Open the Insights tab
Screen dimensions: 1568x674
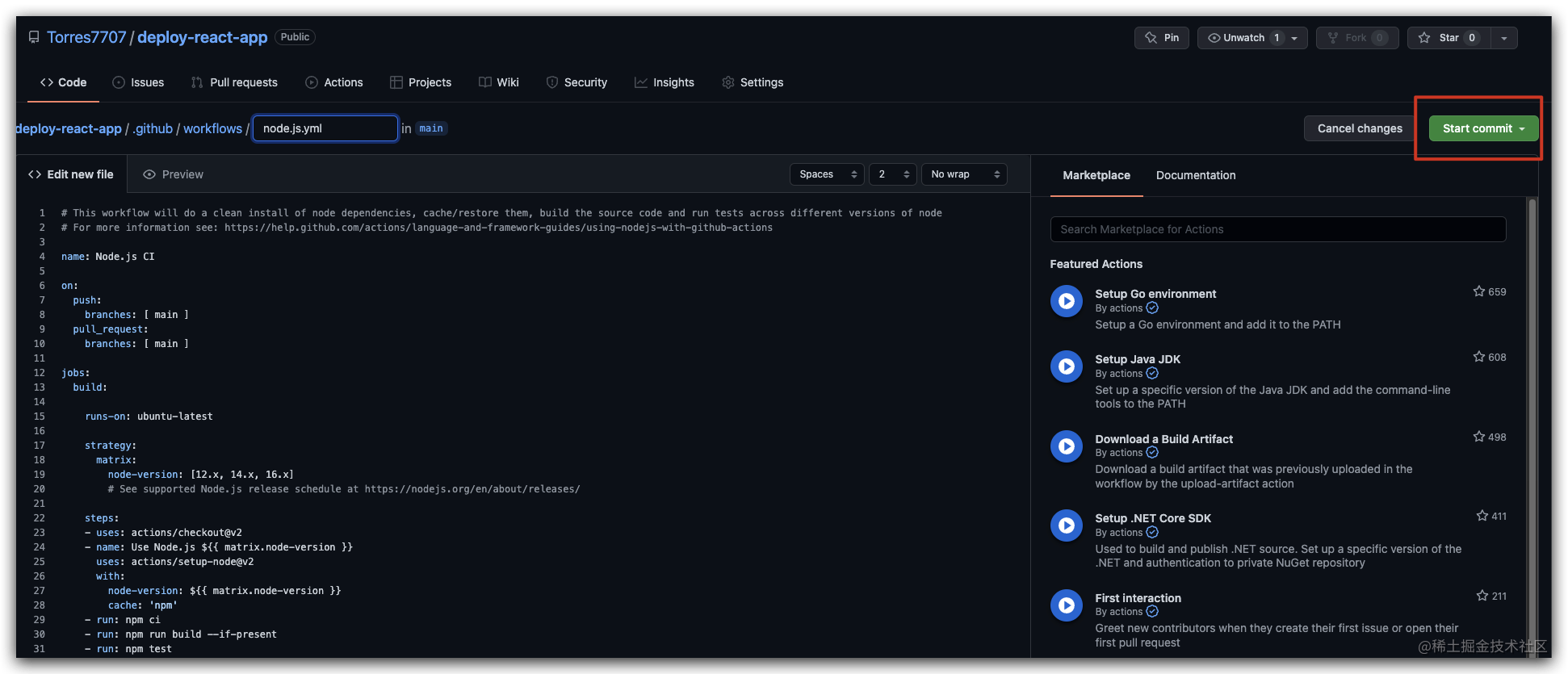(x=665, y=82)
